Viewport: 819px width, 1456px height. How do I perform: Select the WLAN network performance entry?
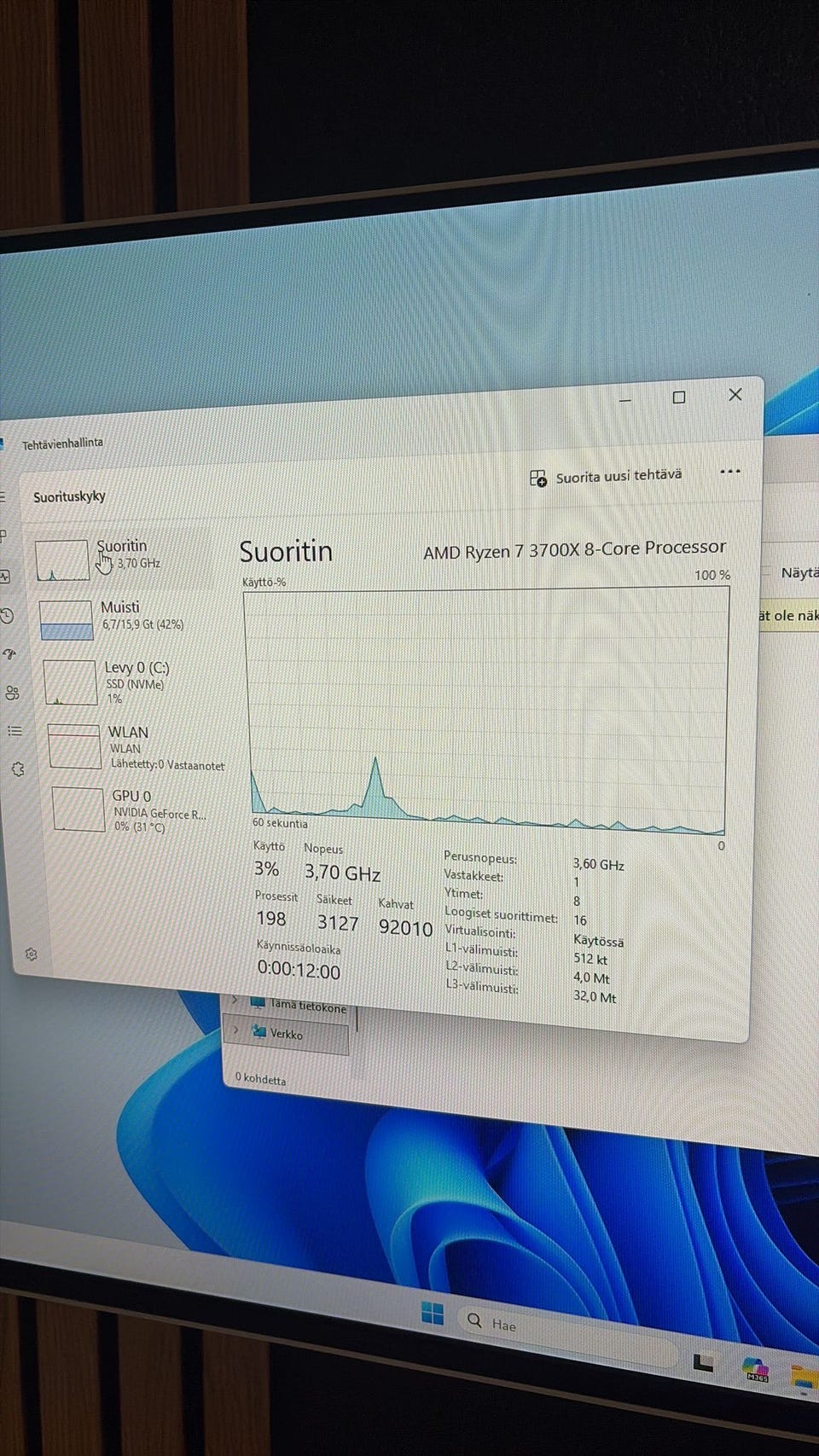point(136,746)
